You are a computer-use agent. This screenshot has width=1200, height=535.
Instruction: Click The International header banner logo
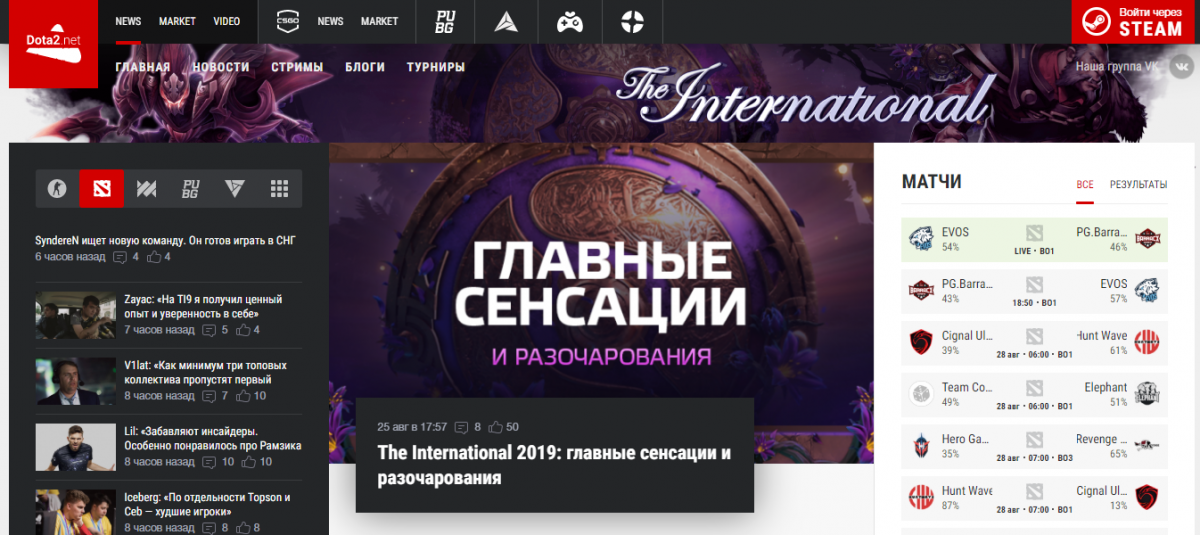point(804,97)
